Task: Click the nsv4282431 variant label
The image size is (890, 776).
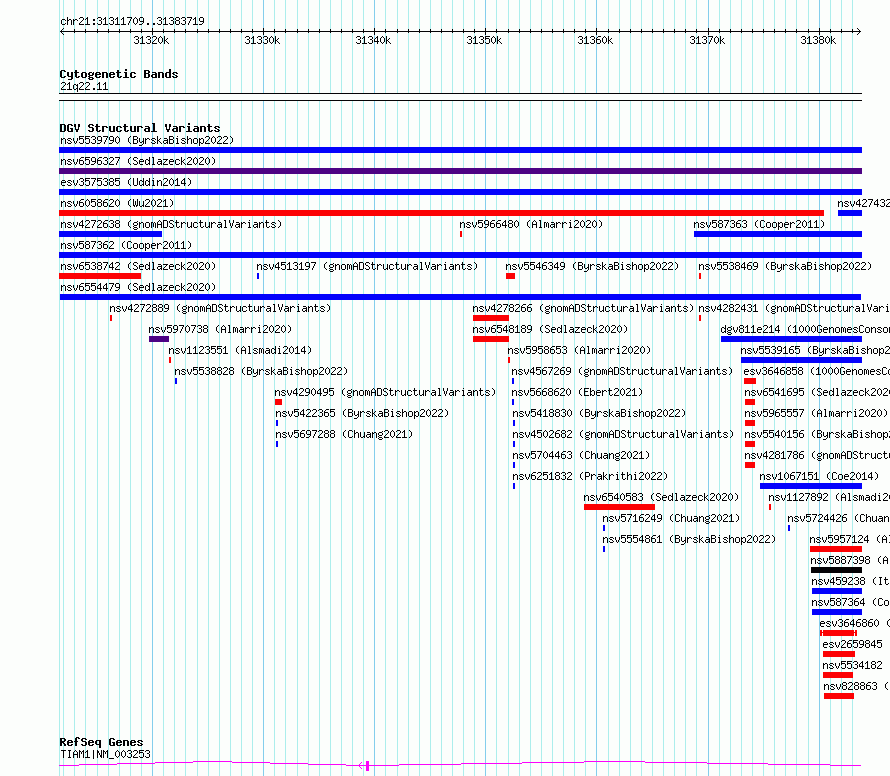Action: [794, 308]
